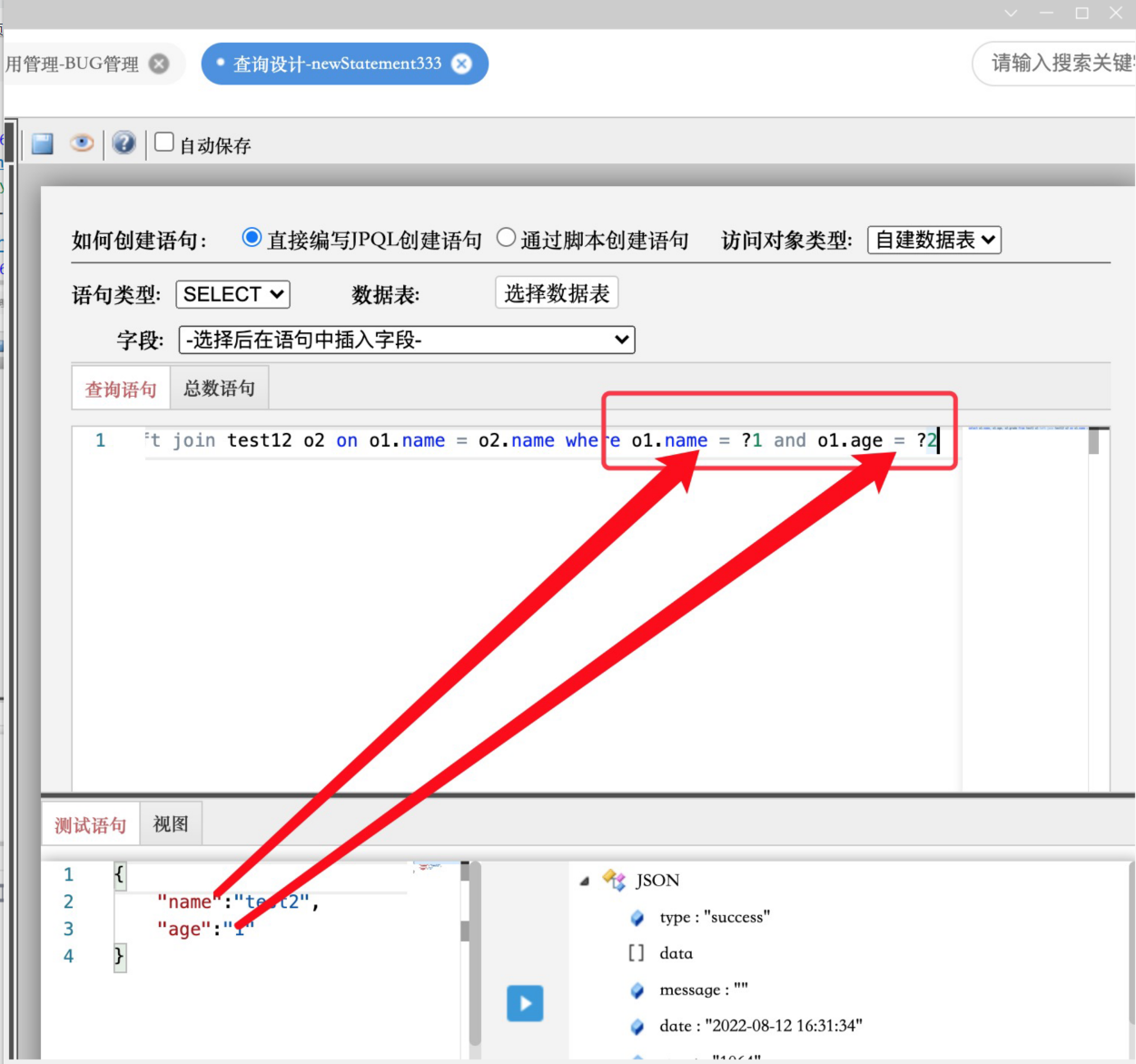Close the application window

point(1116,14)
